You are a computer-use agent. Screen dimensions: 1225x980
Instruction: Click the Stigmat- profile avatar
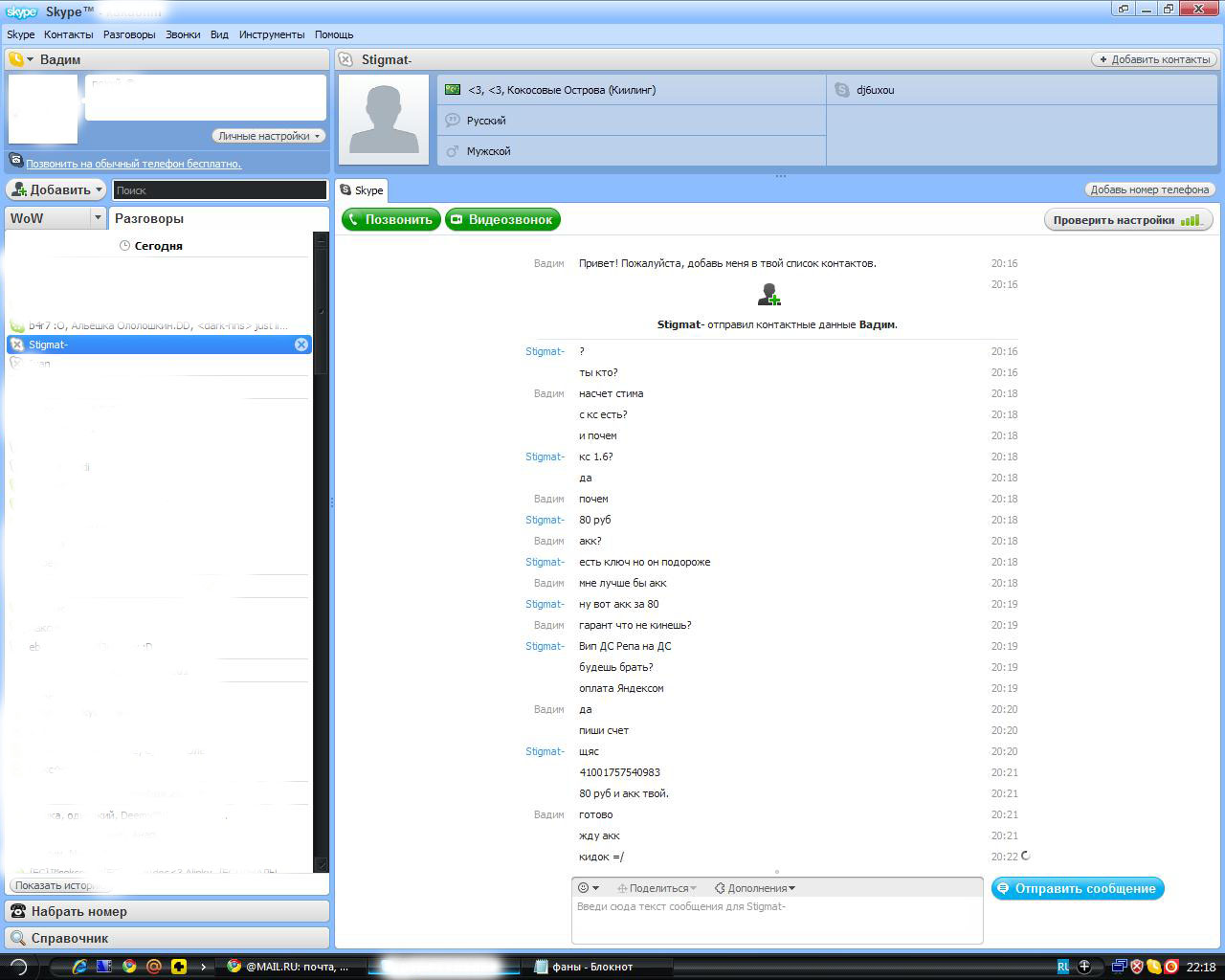click(384, 121)
